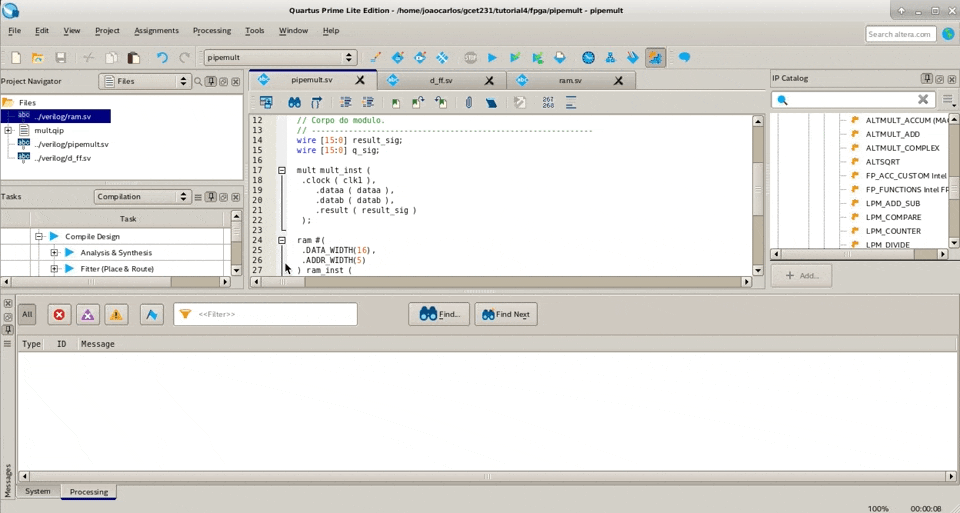Click the IP Catalog search field
This screenshot has width=960, height=513.
853,99
